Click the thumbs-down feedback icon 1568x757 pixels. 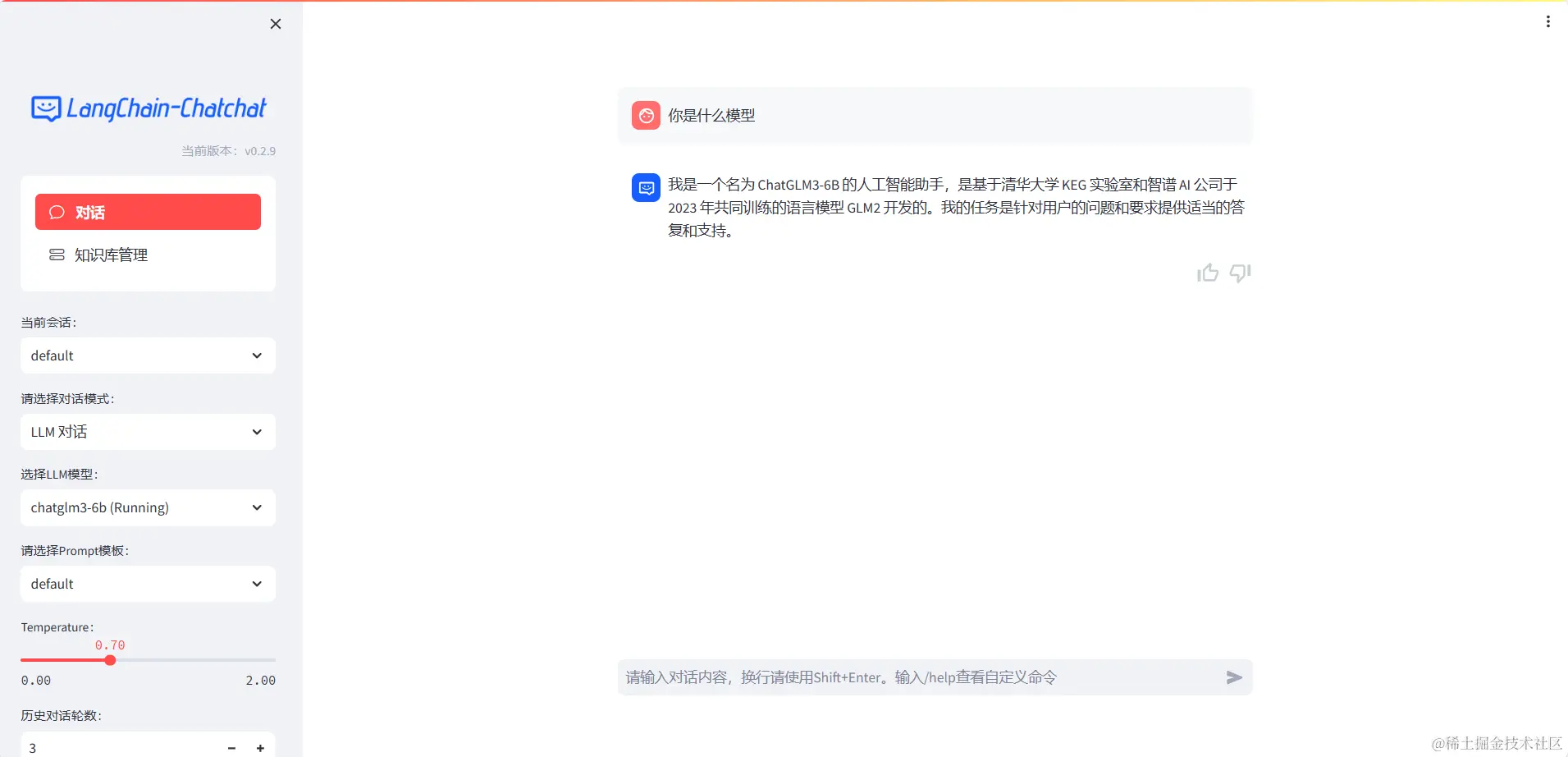(x=1240, y=273)
